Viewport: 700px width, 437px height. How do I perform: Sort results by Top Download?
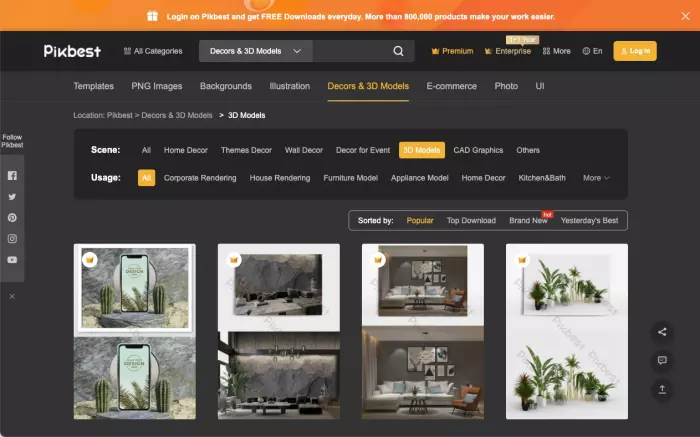(471, 221)
